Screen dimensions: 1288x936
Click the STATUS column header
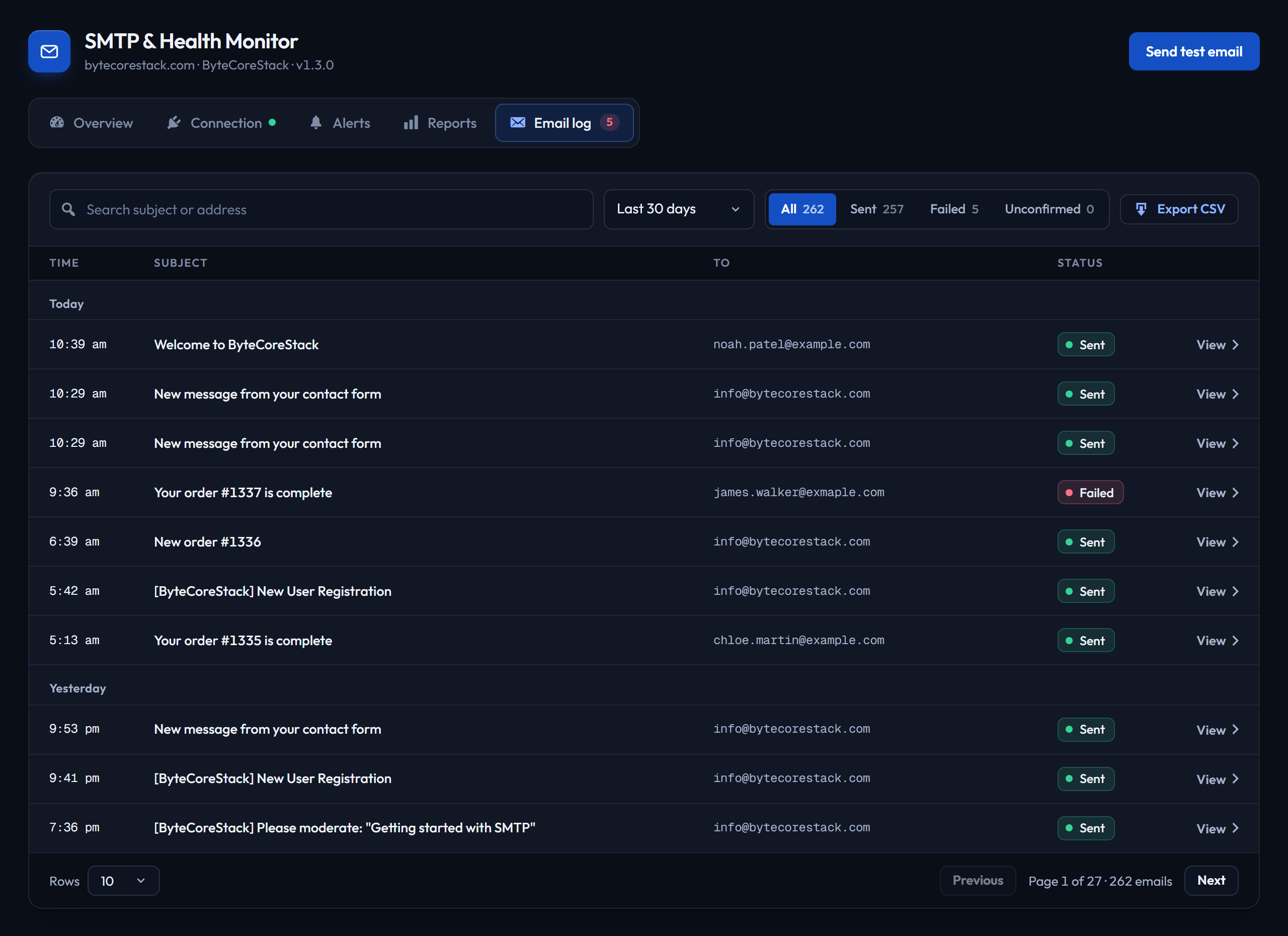(1080, 263)
